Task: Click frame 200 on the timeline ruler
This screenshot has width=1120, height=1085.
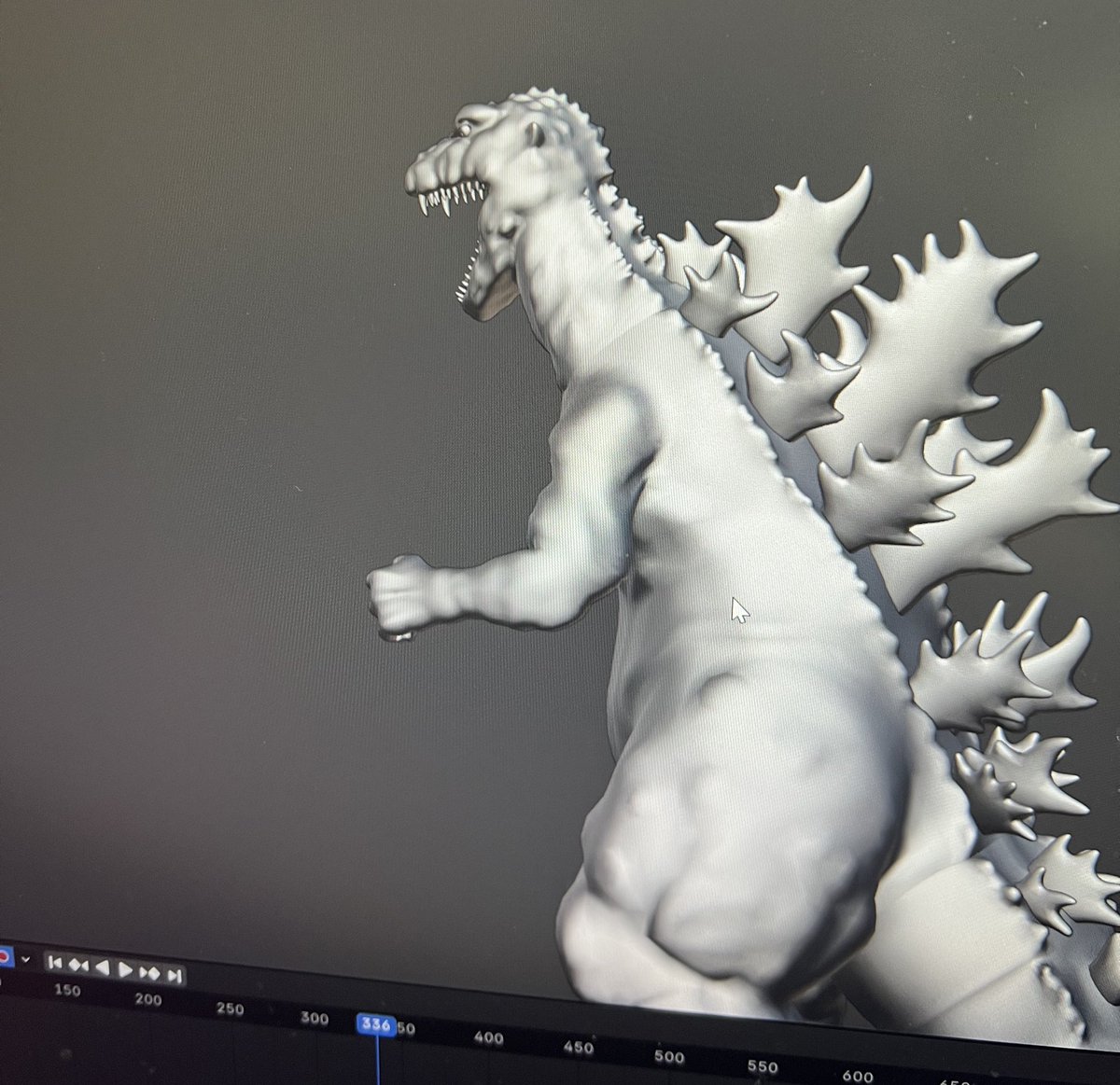Action: point(147,999)
